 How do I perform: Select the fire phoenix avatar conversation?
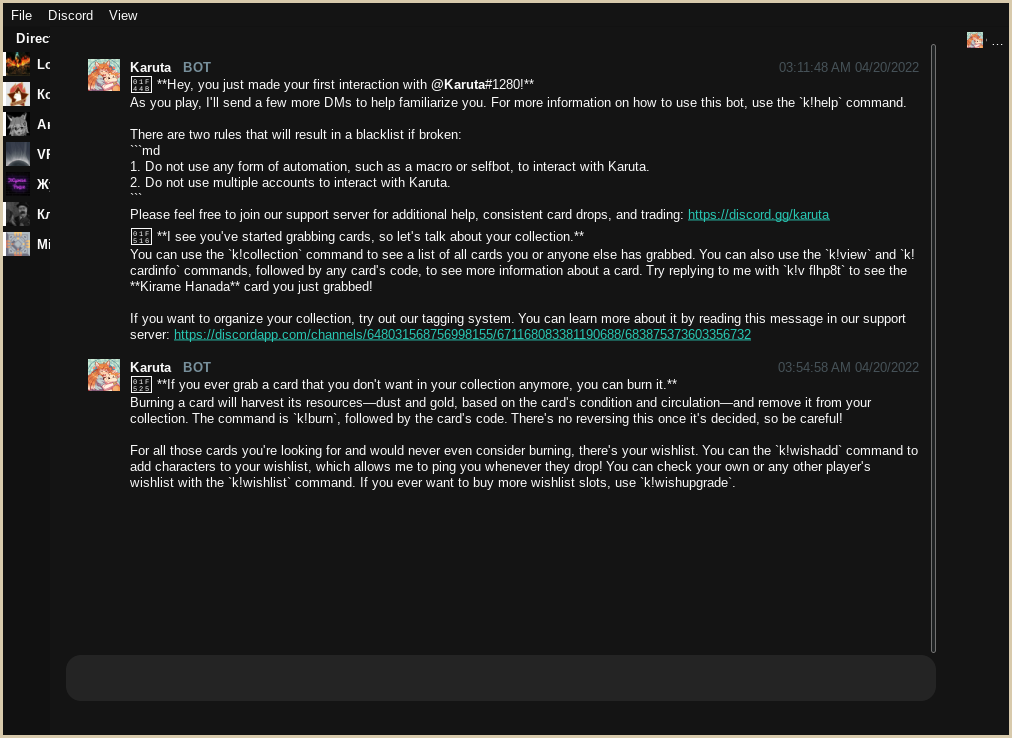[17, 64]
